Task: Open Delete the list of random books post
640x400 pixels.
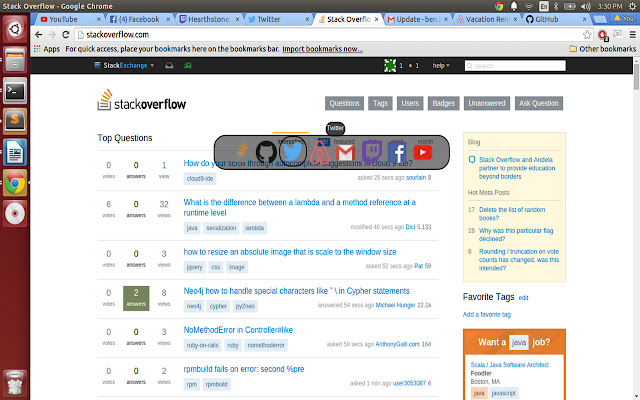Action: pos(512,213)
